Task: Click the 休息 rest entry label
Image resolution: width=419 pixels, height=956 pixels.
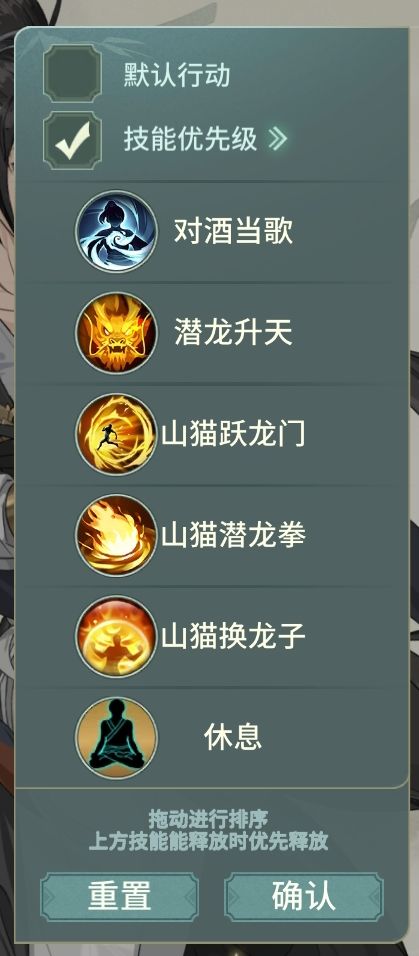Action: pyautogui.click(x=233, y=738)
